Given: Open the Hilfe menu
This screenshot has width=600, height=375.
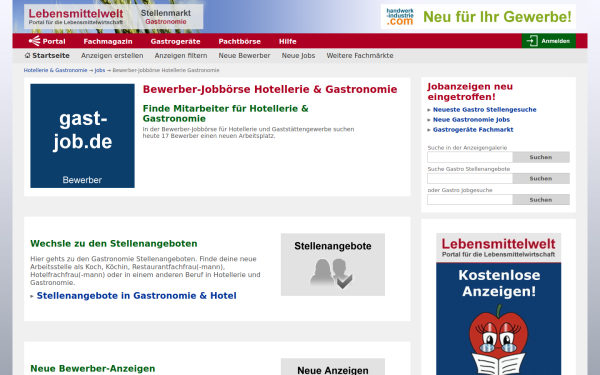Looking at the screenshot, I should point(288,41).
